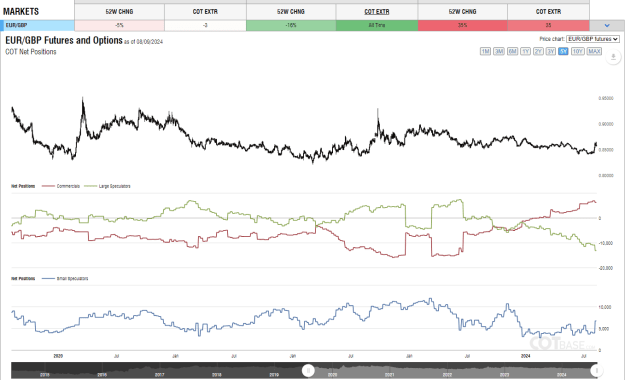
Task: Set chart range to 6M
Action: [512, 51]
